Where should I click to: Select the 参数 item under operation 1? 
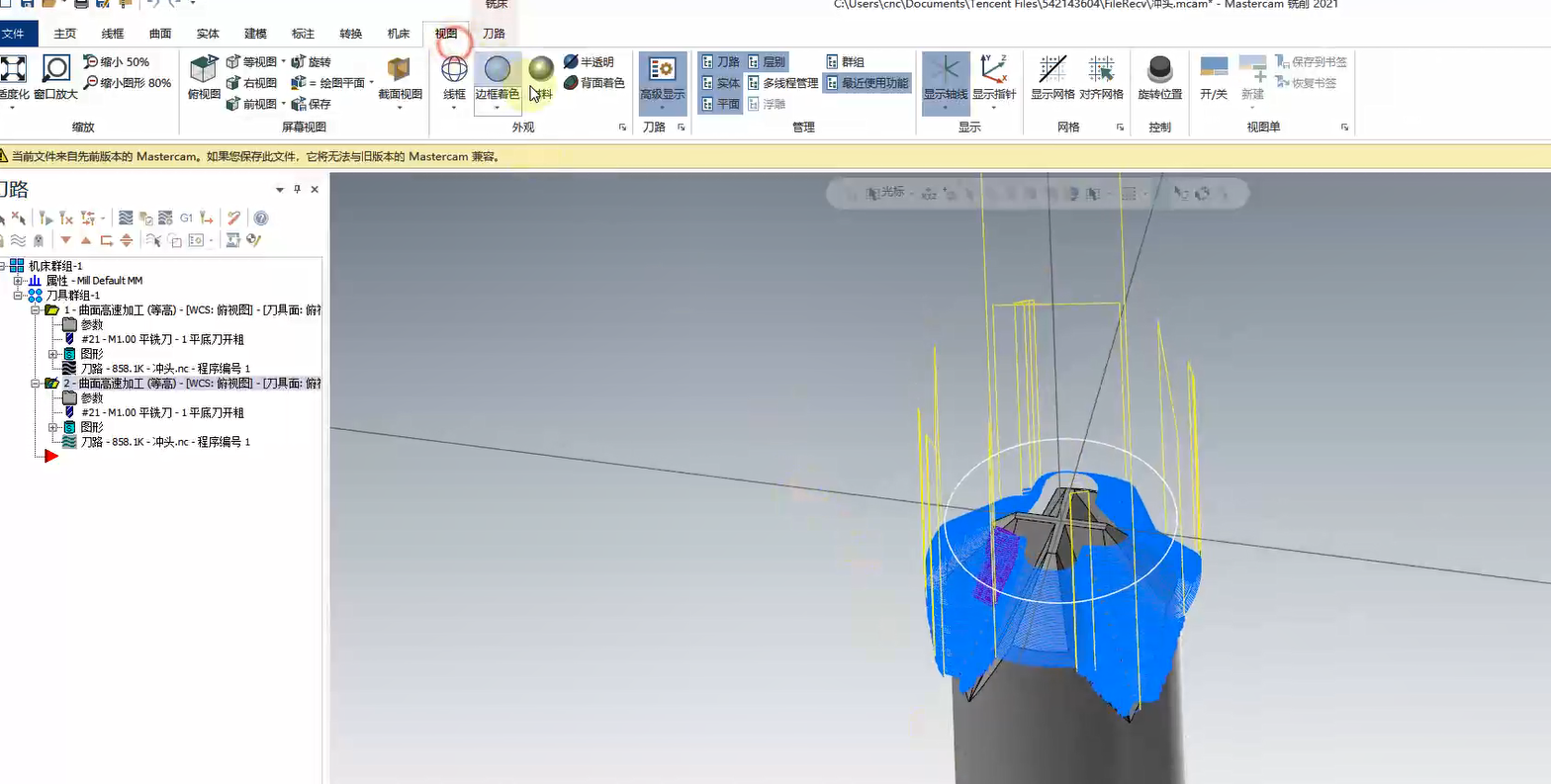91,324
